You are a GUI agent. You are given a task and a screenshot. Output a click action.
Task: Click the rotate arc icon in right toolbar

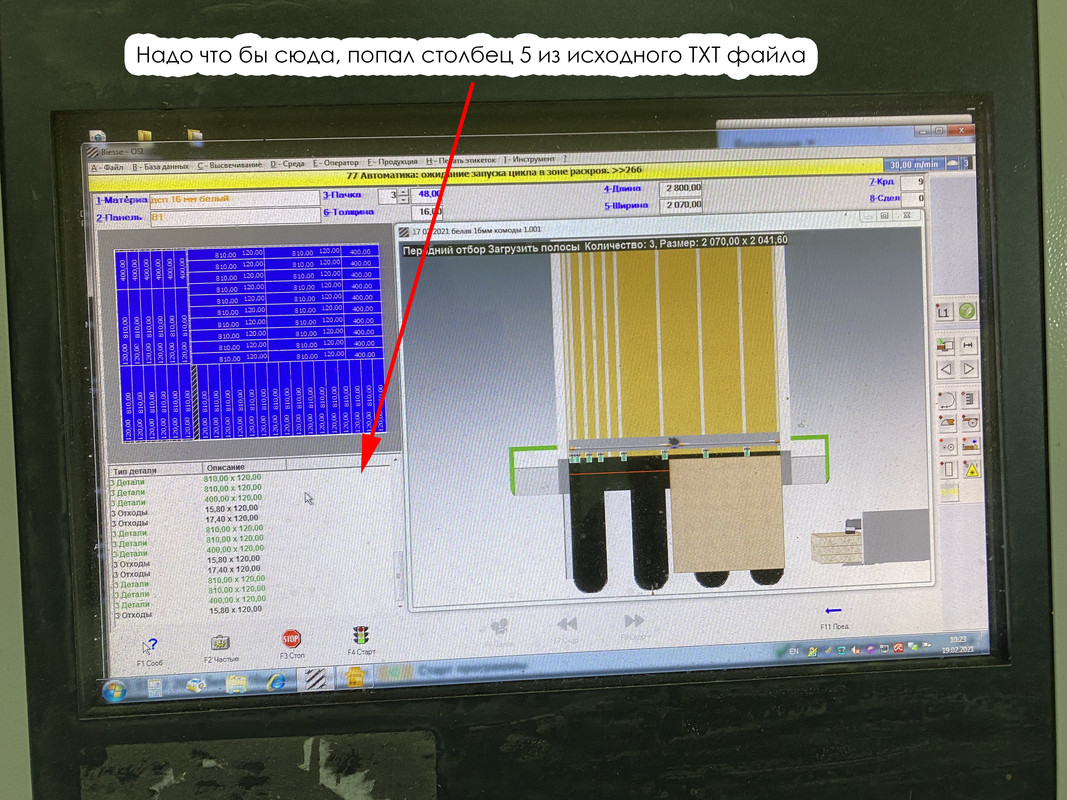[x=947, y=399]
